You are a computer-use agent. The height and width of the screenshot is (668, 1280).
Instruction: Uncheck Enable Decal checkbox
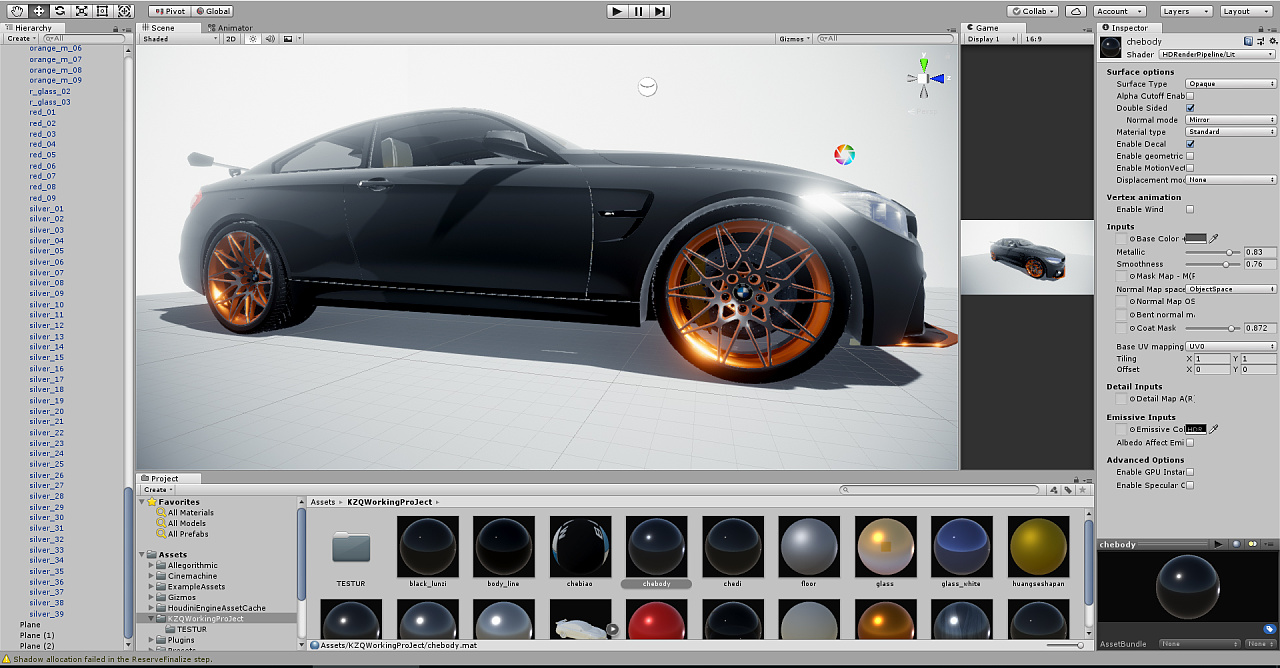[x=1190, y=144]
